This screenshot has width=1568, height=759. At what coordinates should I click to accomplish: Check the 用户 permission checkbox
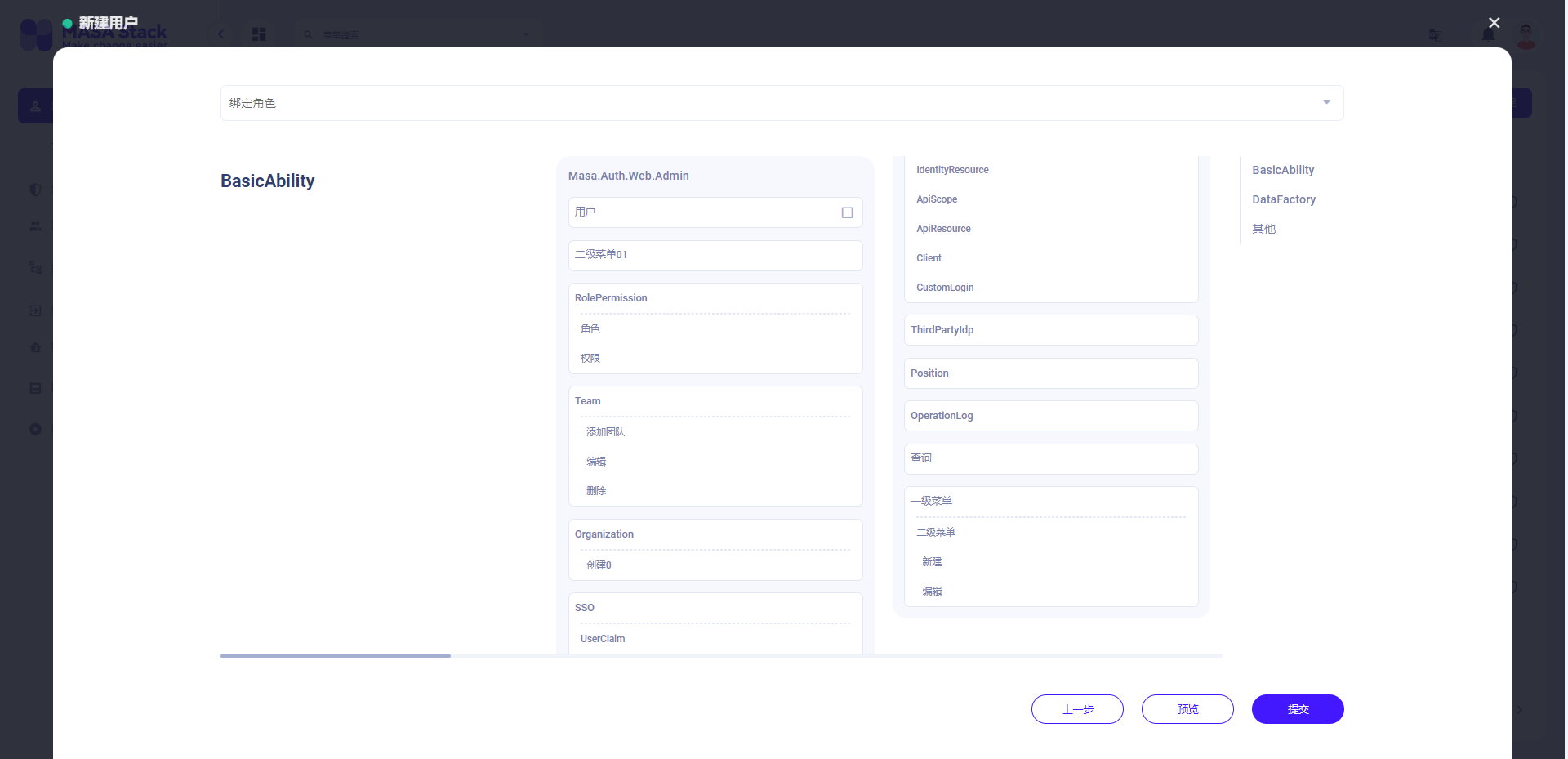point(847,212)
